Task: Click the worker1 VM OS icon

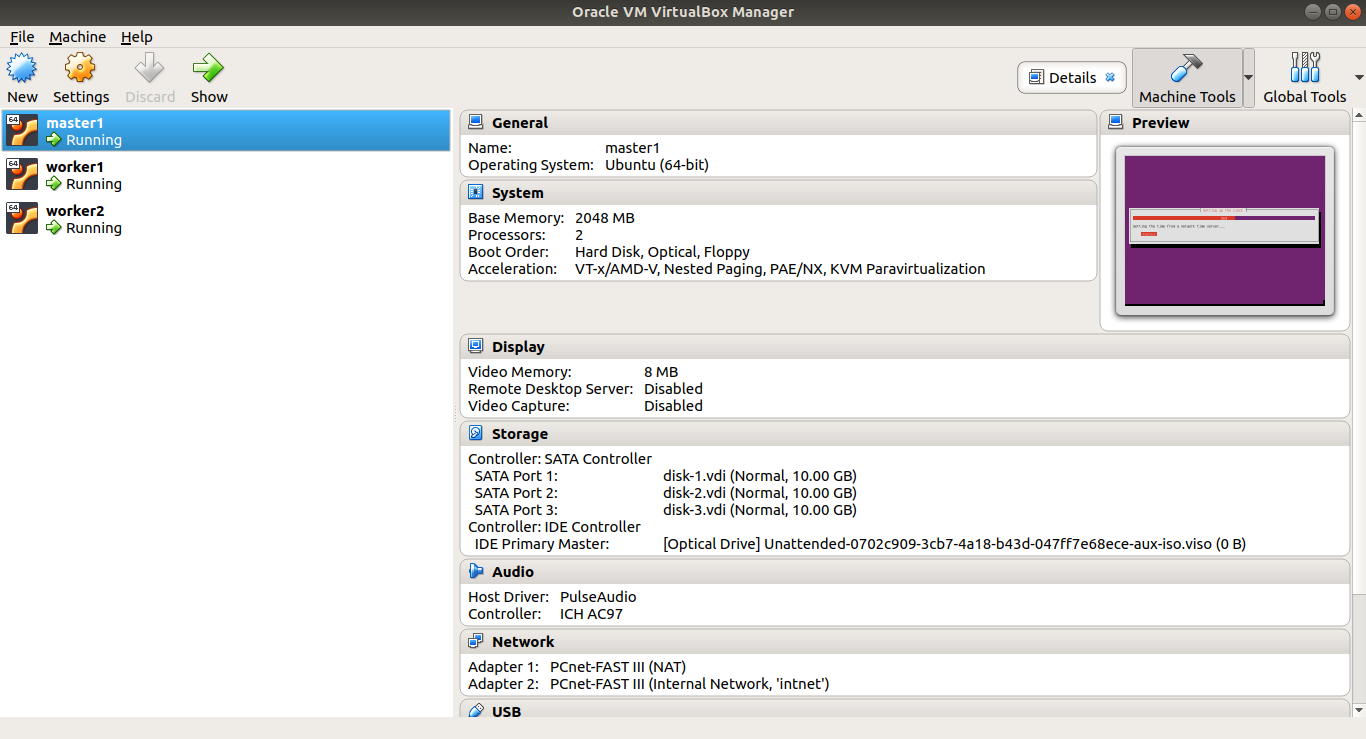Action: (22, 174)
